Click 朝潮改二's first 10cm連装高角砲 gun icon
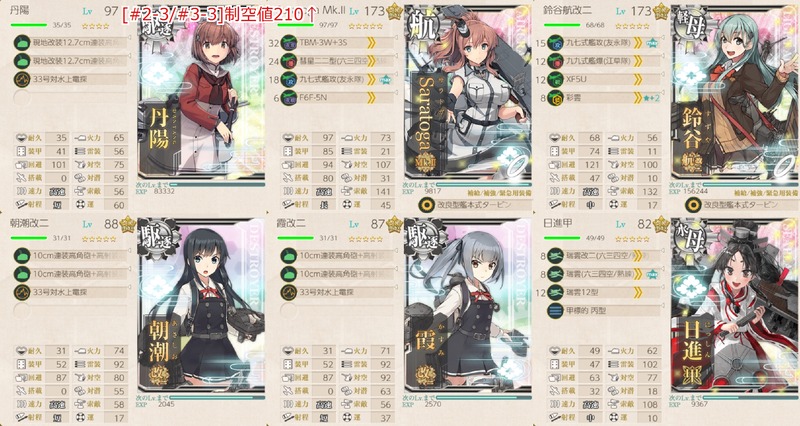The height and width of the screenshot is (426, 800). pyautogui.click(x=22, y=256)
